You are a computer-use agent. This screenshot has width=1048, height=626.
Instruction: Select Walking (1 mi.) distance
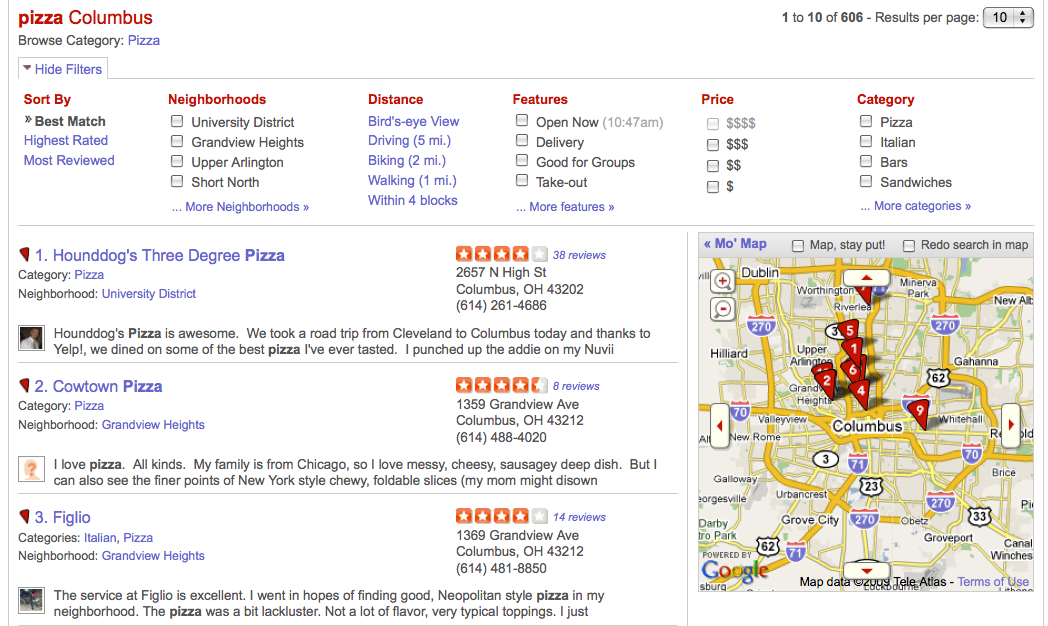[x=412, y=181]
